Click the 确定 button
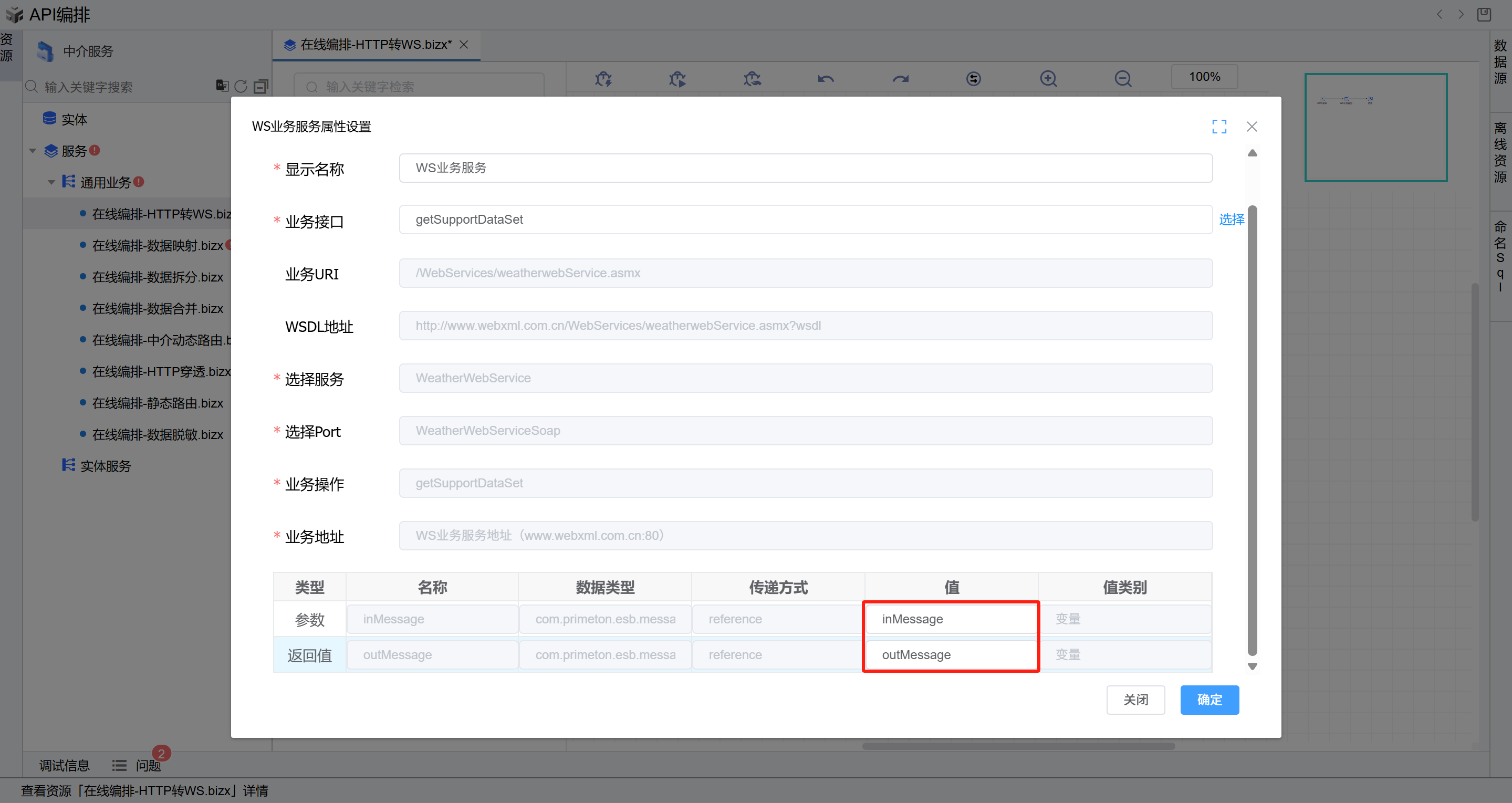 point(1209,700)
